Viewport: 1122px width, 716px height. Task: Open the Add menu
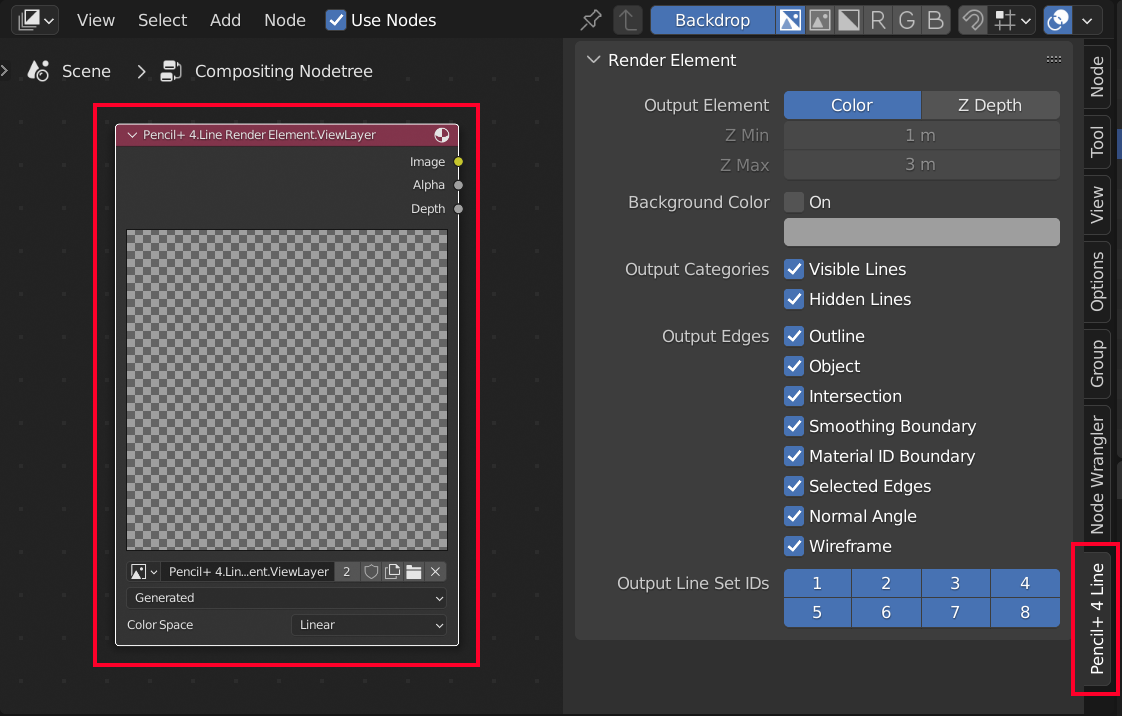[x=225, y=19]
